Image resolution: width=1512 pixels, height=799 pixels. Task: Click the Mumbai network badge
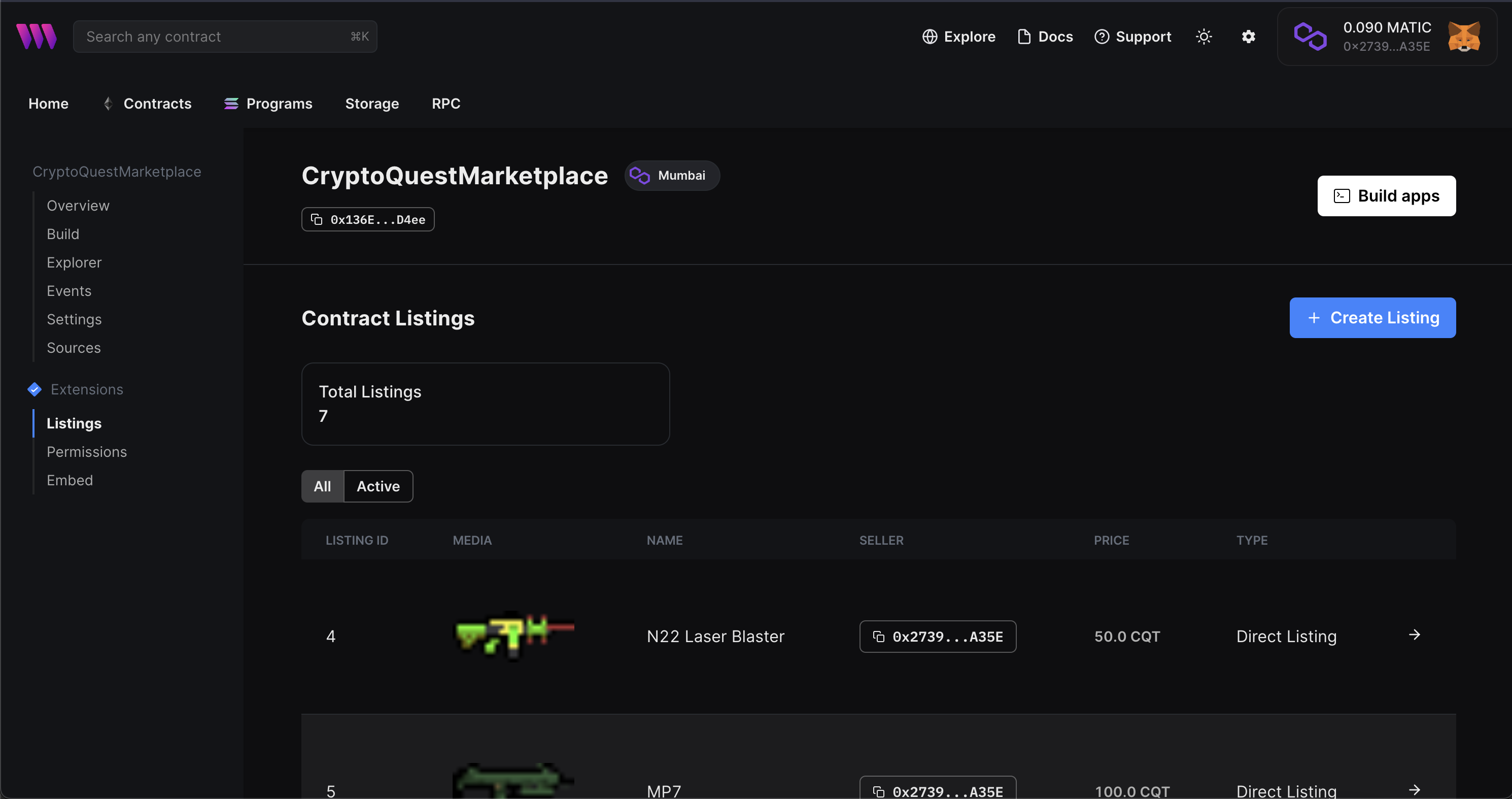tap(671, 176)
